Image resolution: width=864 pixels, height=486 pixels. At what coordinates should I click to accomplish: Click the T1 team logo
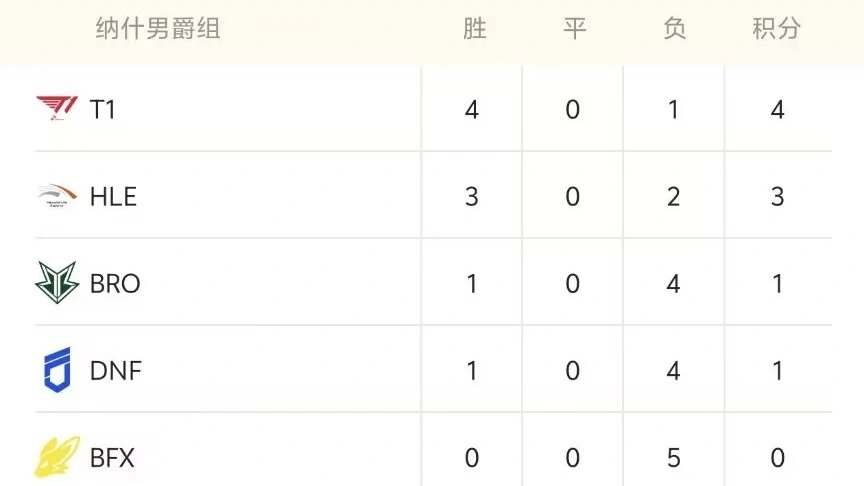coord(56,108)
